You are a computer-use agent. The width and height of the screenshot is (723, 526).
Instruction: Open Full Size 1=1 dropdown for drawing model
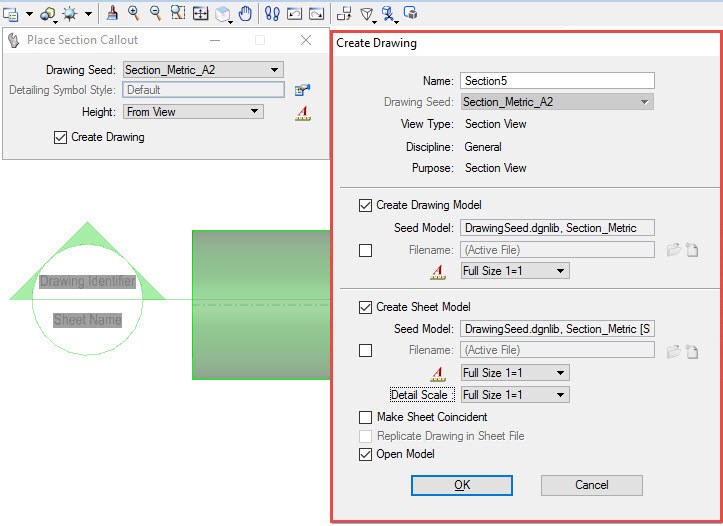click(x=515, y=271)
